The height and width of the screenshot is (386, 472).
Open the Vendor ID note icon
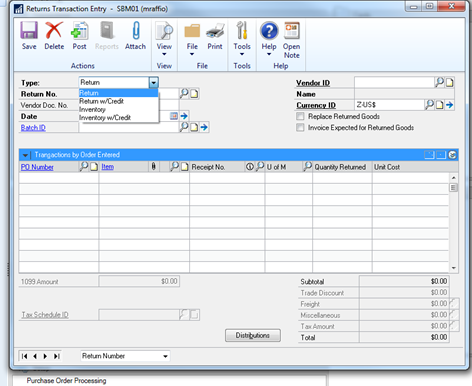[449, 82]
